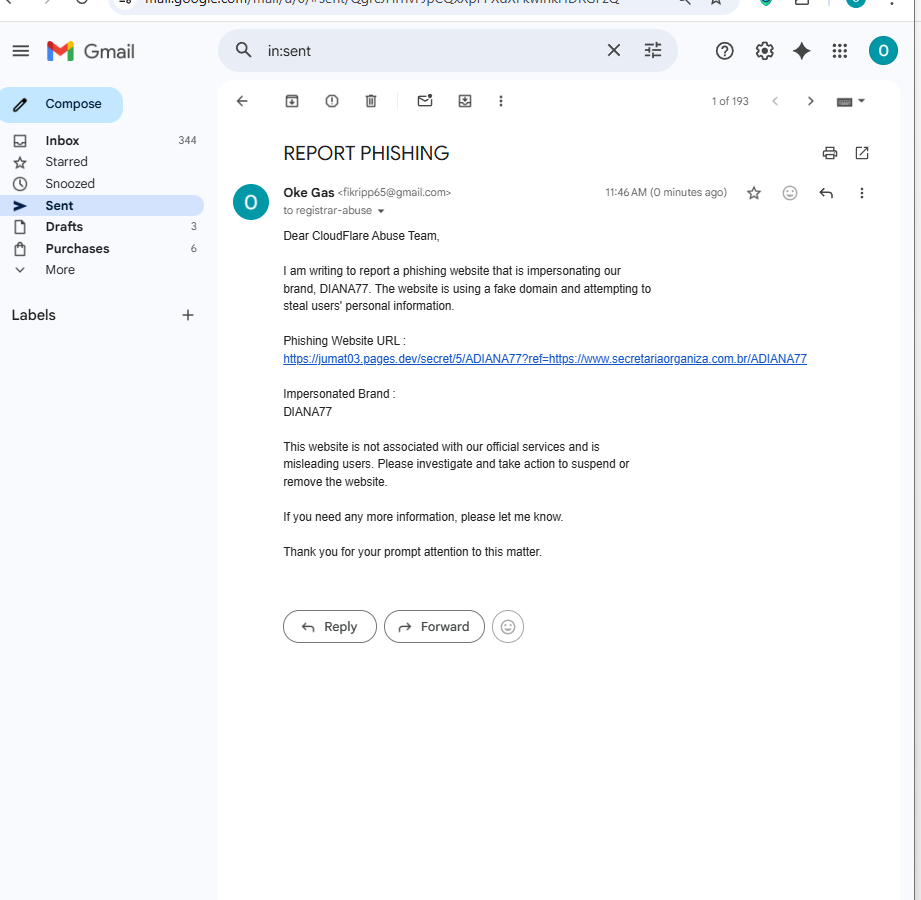This screenshot has width=921, height=900.
Task: Click the Reply button below message
Action: (x=330, y=626)
